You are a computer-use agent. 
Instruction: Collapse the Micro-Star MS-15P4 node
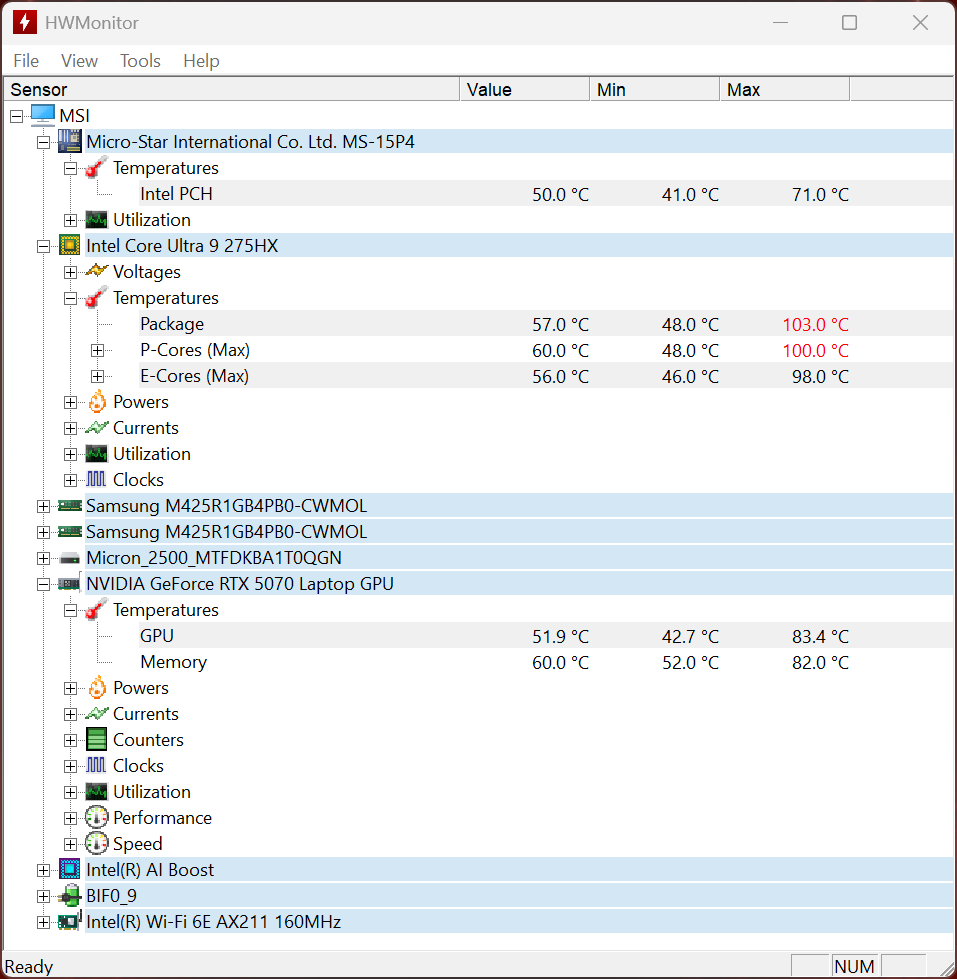[x=43, y=142]
